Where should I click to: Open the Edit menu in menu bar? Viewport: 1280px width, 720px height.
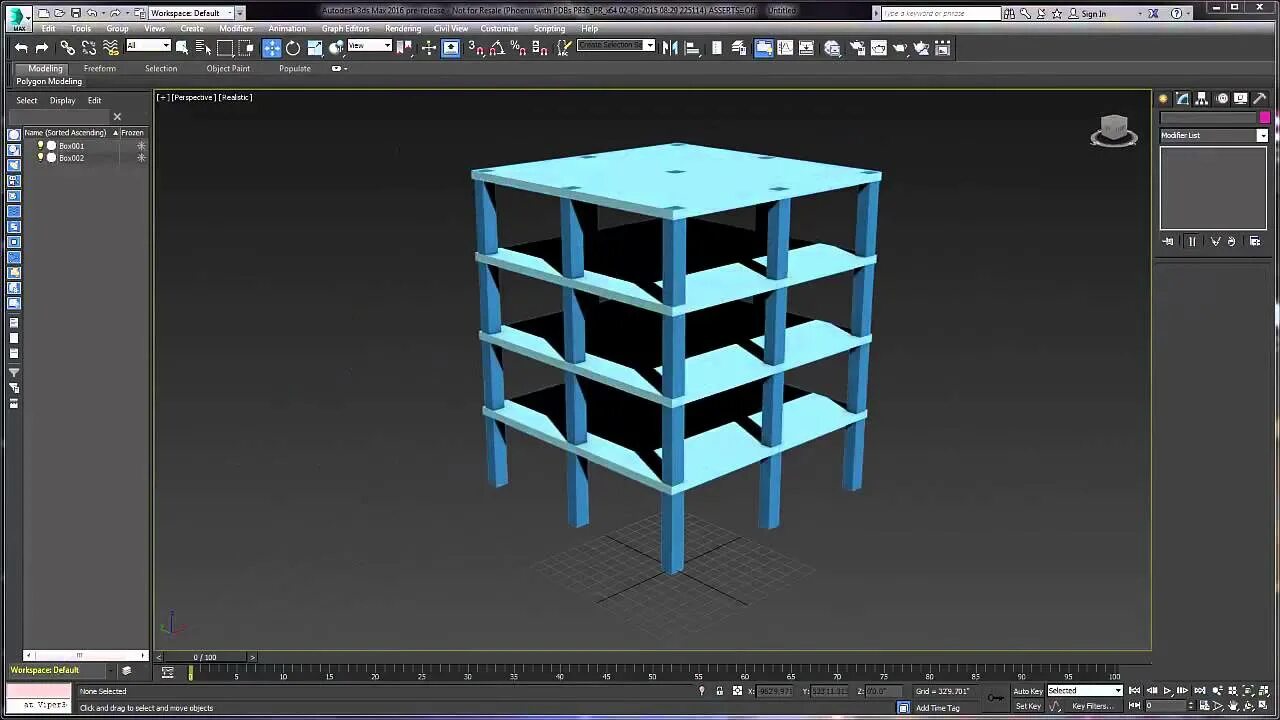coord(48,29)
